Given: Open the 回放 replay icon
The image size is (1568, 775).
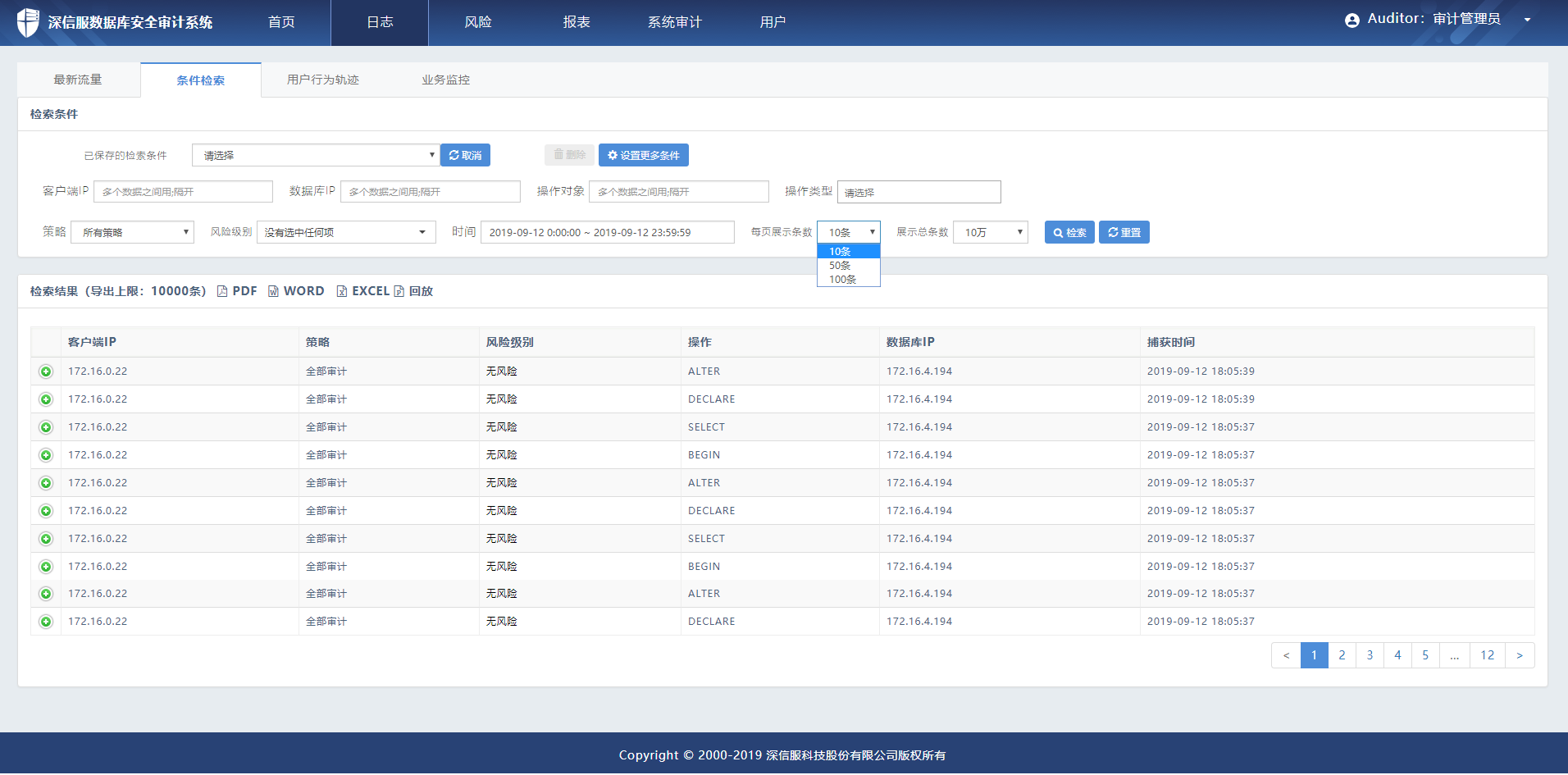Looking at the screenshot, I should point(399,292).
